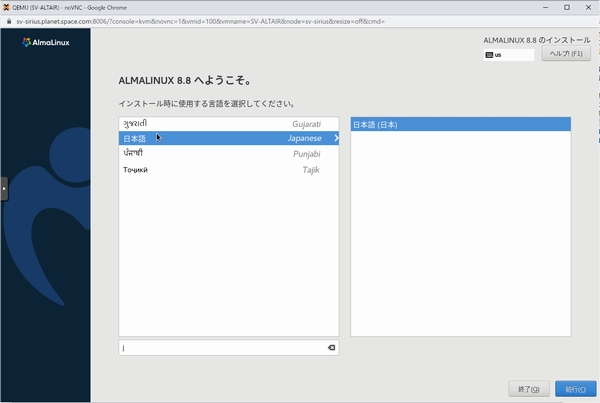Viewport: 600px width, 403px height.
Task: Select the 日本語 Japanese language row
Action: point(228,138)
